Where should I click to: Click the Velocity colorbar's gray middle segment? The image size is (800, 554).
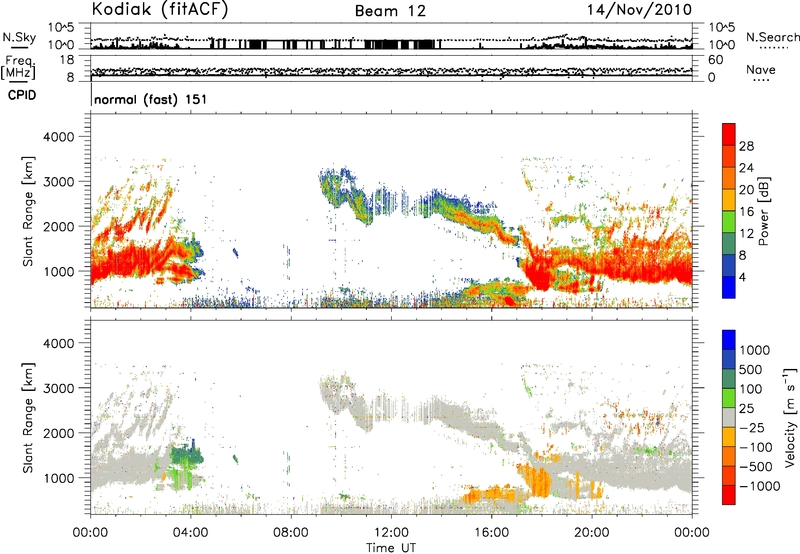(x=729, y=418)
